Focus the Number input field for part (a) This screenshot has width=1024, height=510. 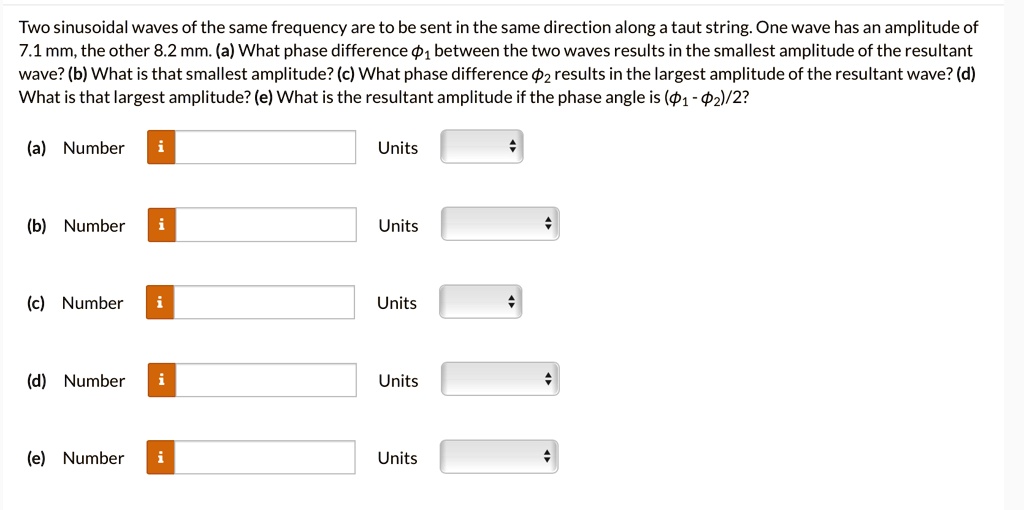(265, 148)
